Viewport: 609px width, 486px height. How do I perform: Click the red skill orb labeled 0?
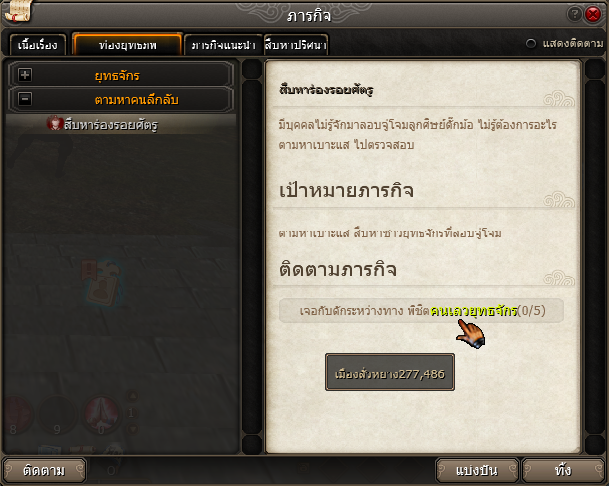point(101,415)
